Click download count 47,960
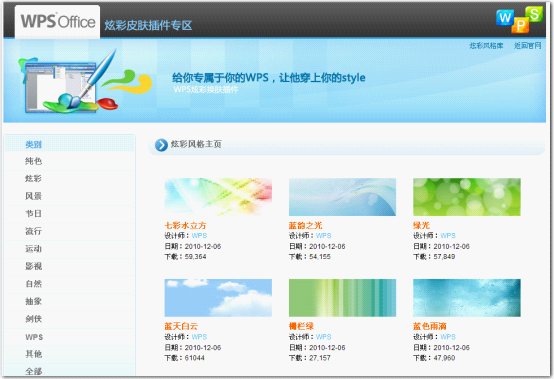The width and height of the screenshot is (554, 379). [x=444, y=358]
